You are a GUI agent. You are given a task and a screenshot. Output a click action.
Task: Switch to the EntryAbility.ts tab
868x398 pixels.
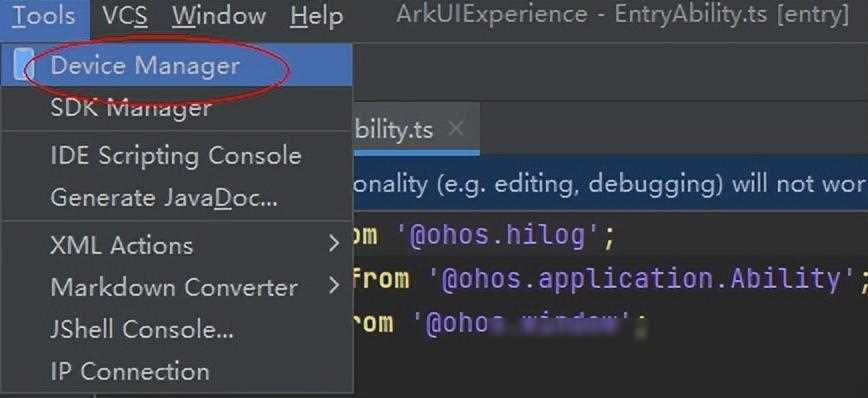pos(394,131)
